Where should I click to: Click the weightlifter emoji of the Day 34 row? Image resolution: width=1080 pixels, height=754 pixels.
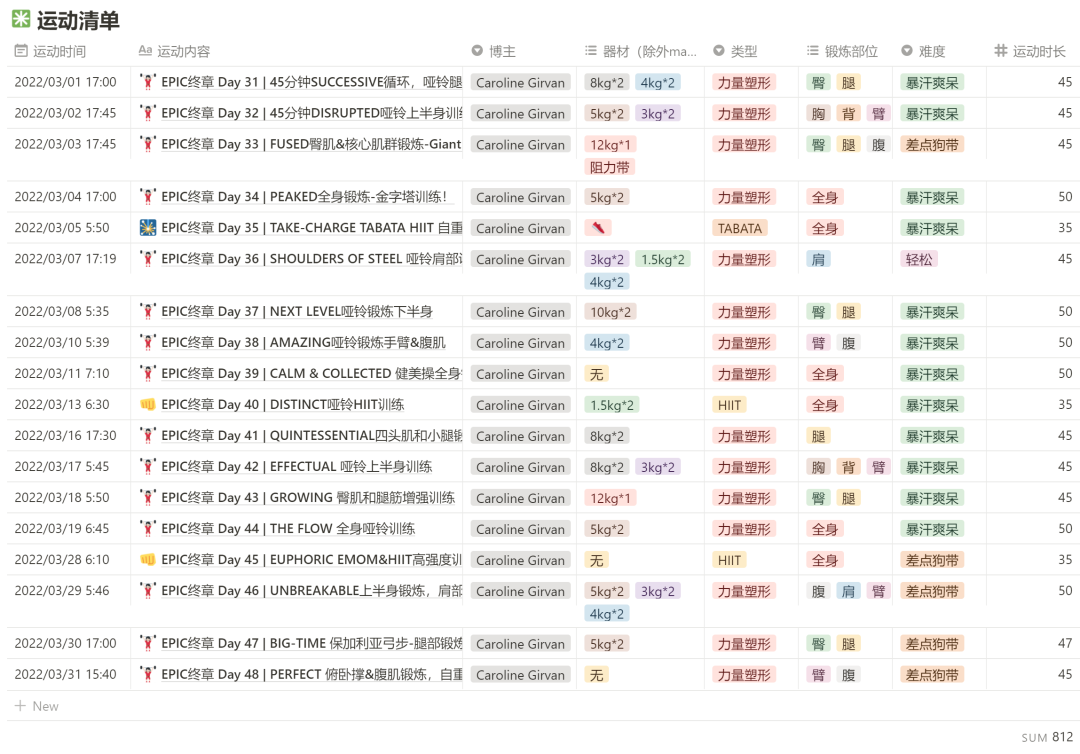pos(147,197)
